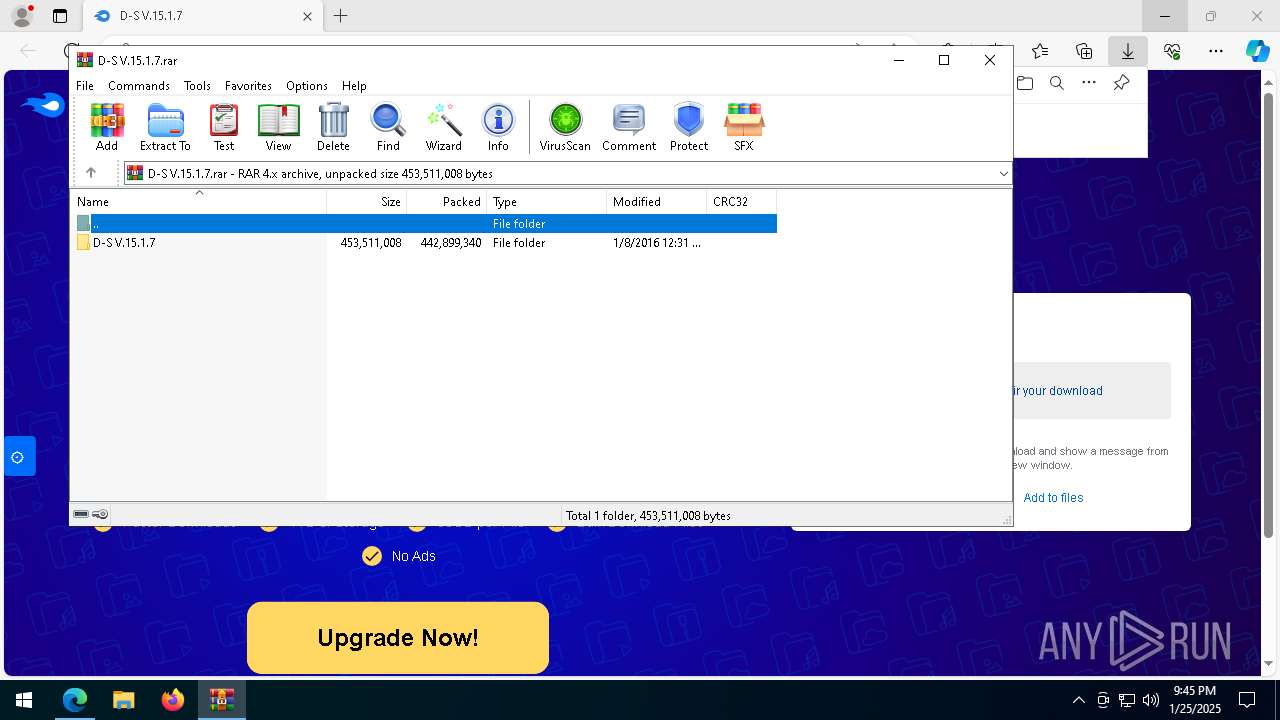Open the Comment tool
The height and width of the screenshot is (720, 1280).
tap(629, 127)
